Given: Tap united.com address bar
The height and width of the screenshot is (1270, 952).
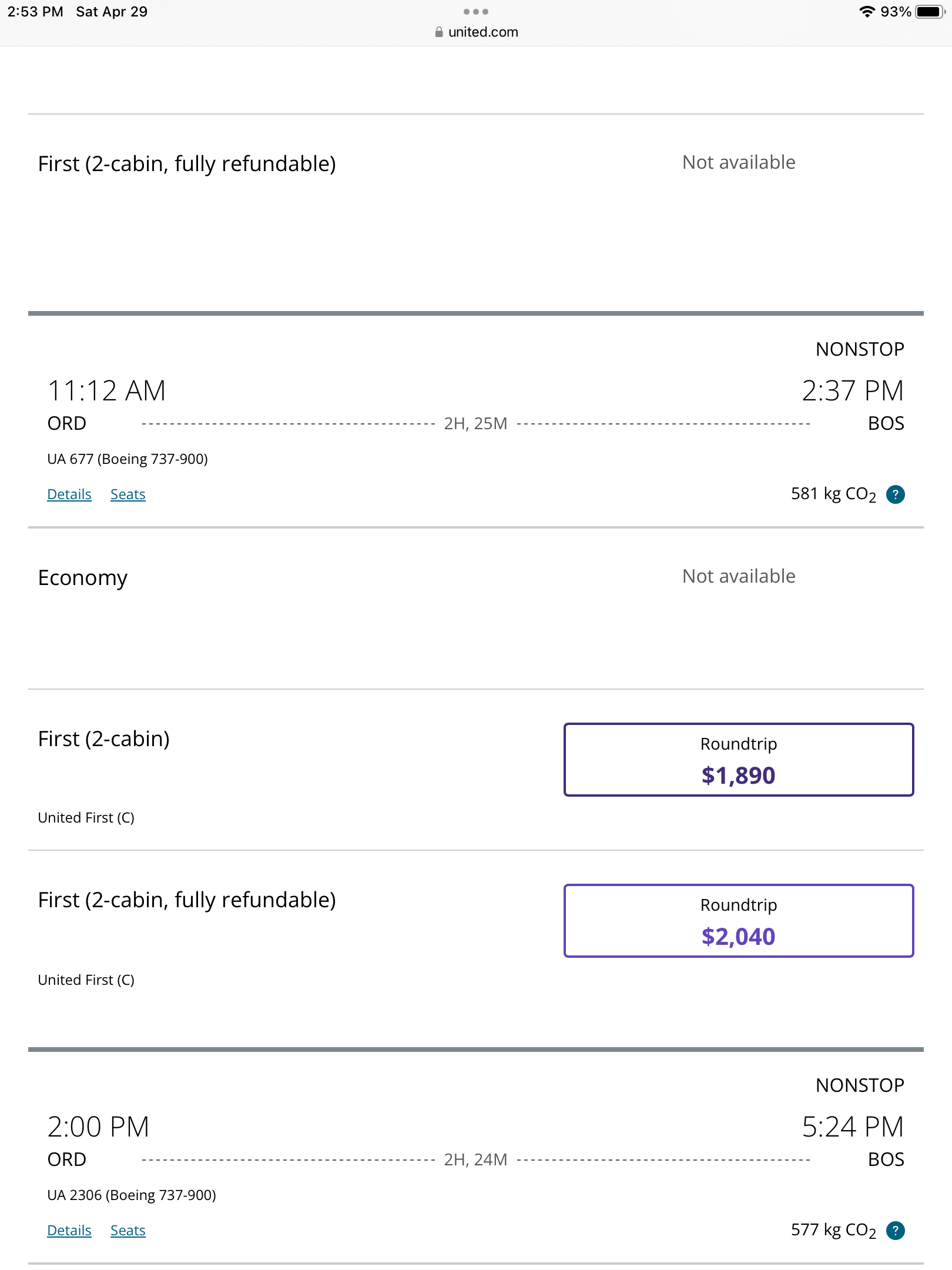Looking at the screenshot, I should coord(476,32).
